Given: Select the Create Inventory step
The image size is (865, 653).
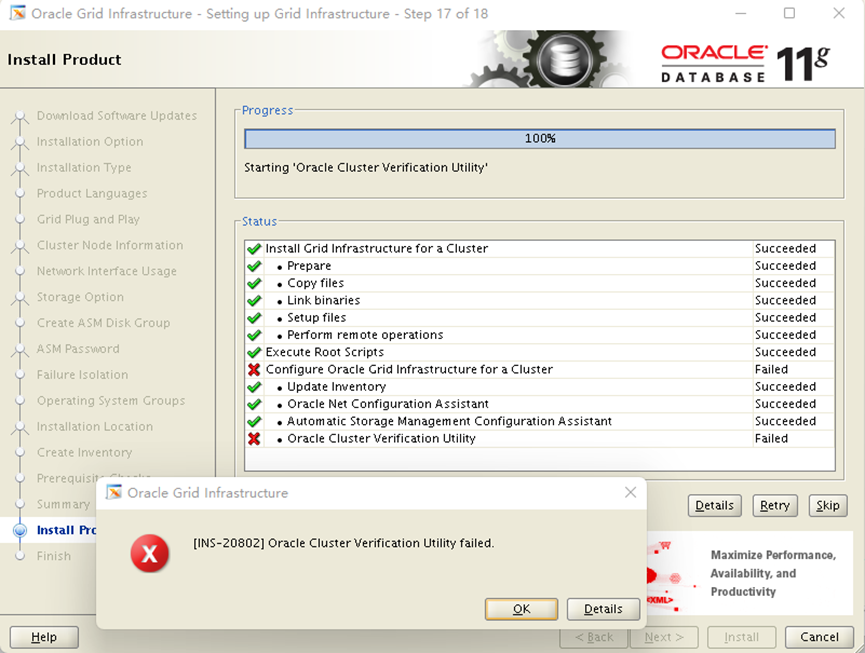Looking at the screenshot, I should click(84, 453).
